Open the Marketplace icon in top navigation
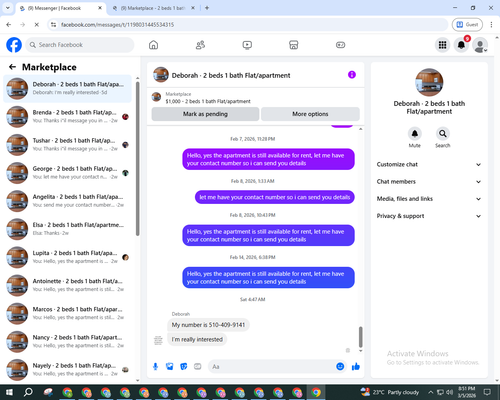This screenshot has width=500, height=400. click(294, 45)
